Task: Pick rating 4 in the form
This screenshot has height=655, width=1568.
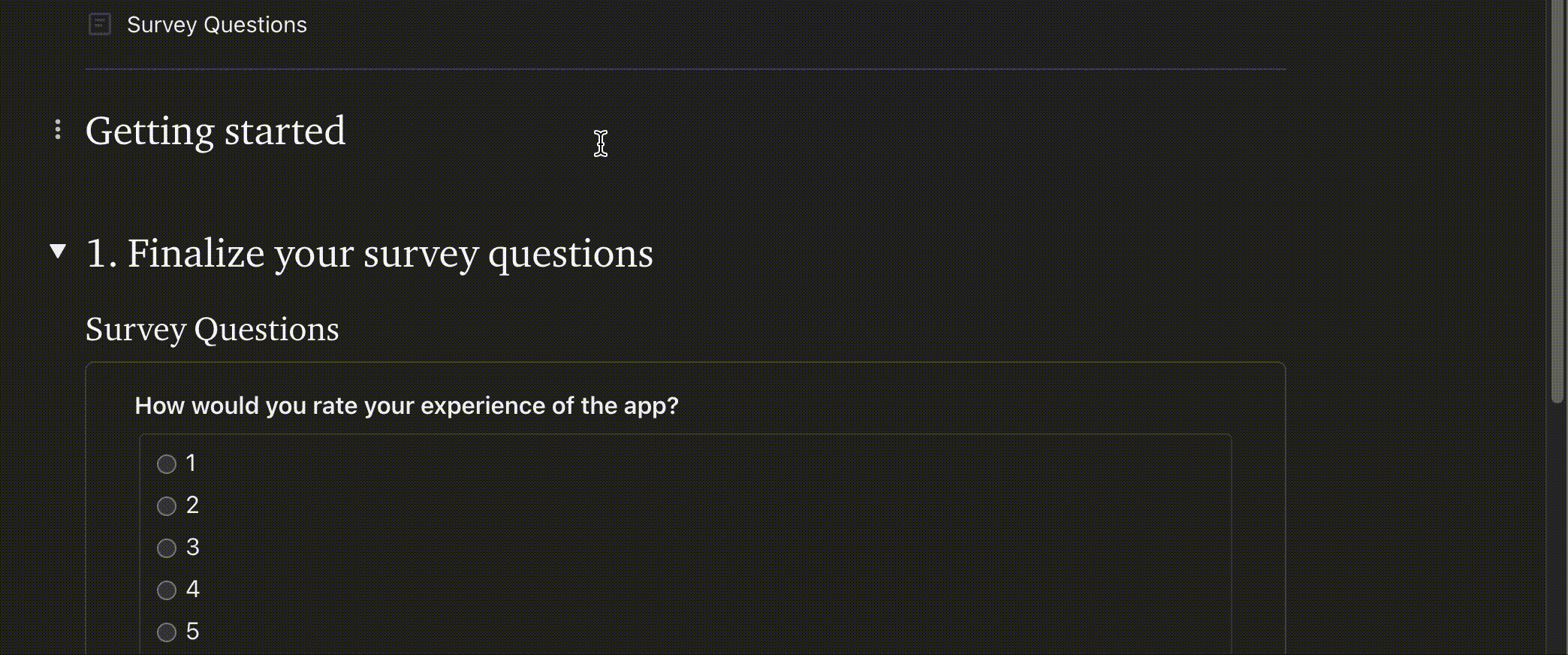Action: 167,590
